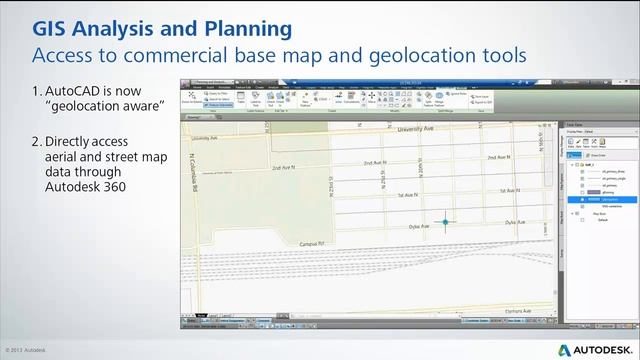
Task: Toggle checkbox of layer below highlighted row
Action: tap(582, 207)
